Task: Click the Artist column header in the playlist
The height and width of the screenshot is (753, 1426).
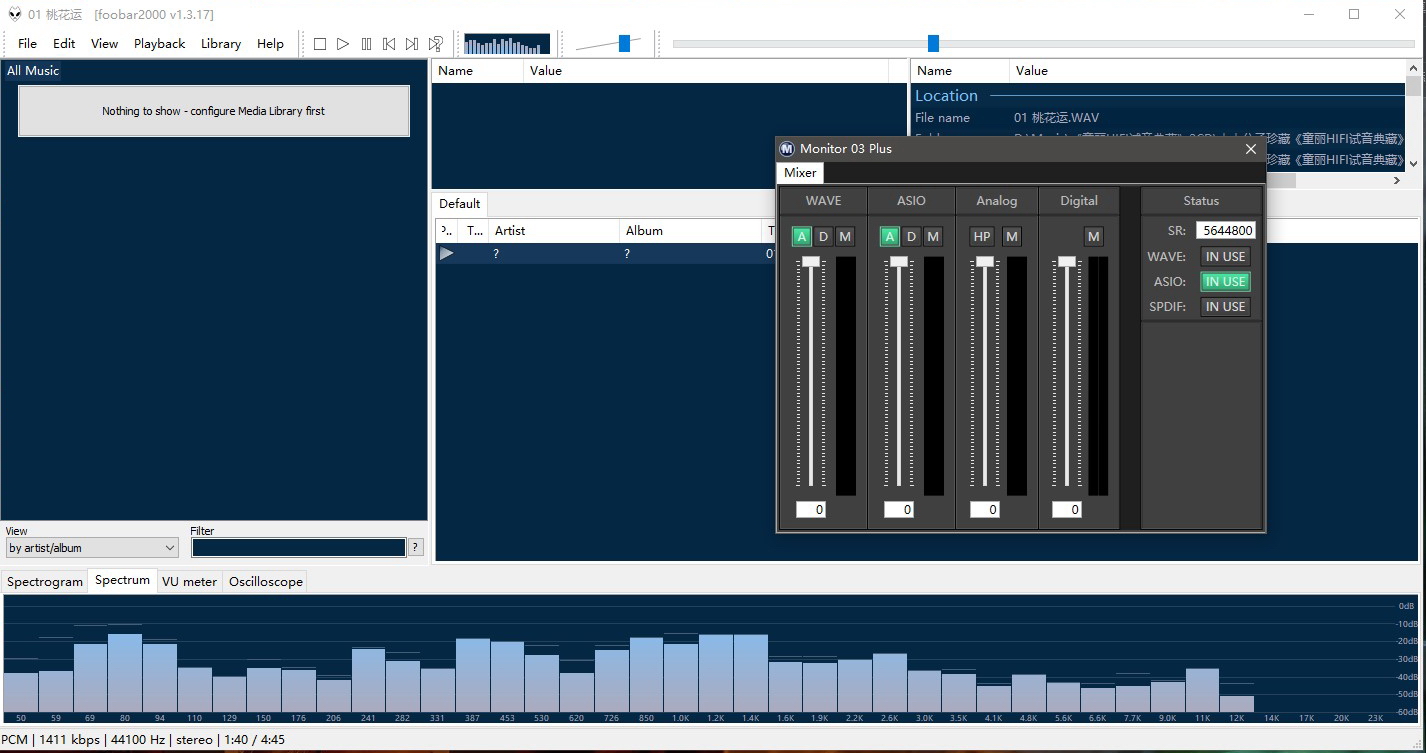Action: (510, 231)
